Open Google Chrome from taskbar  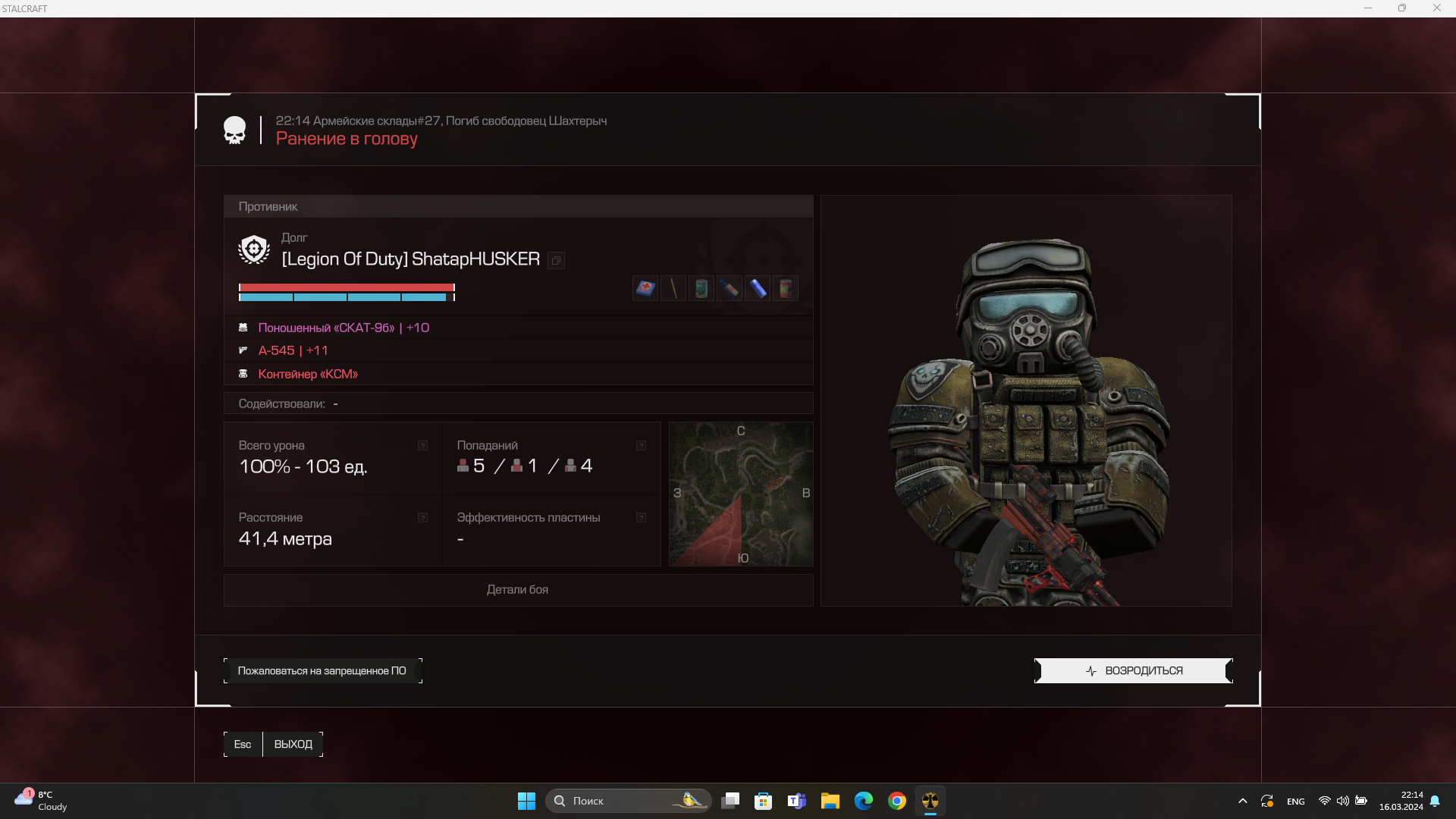pos(897,801)
